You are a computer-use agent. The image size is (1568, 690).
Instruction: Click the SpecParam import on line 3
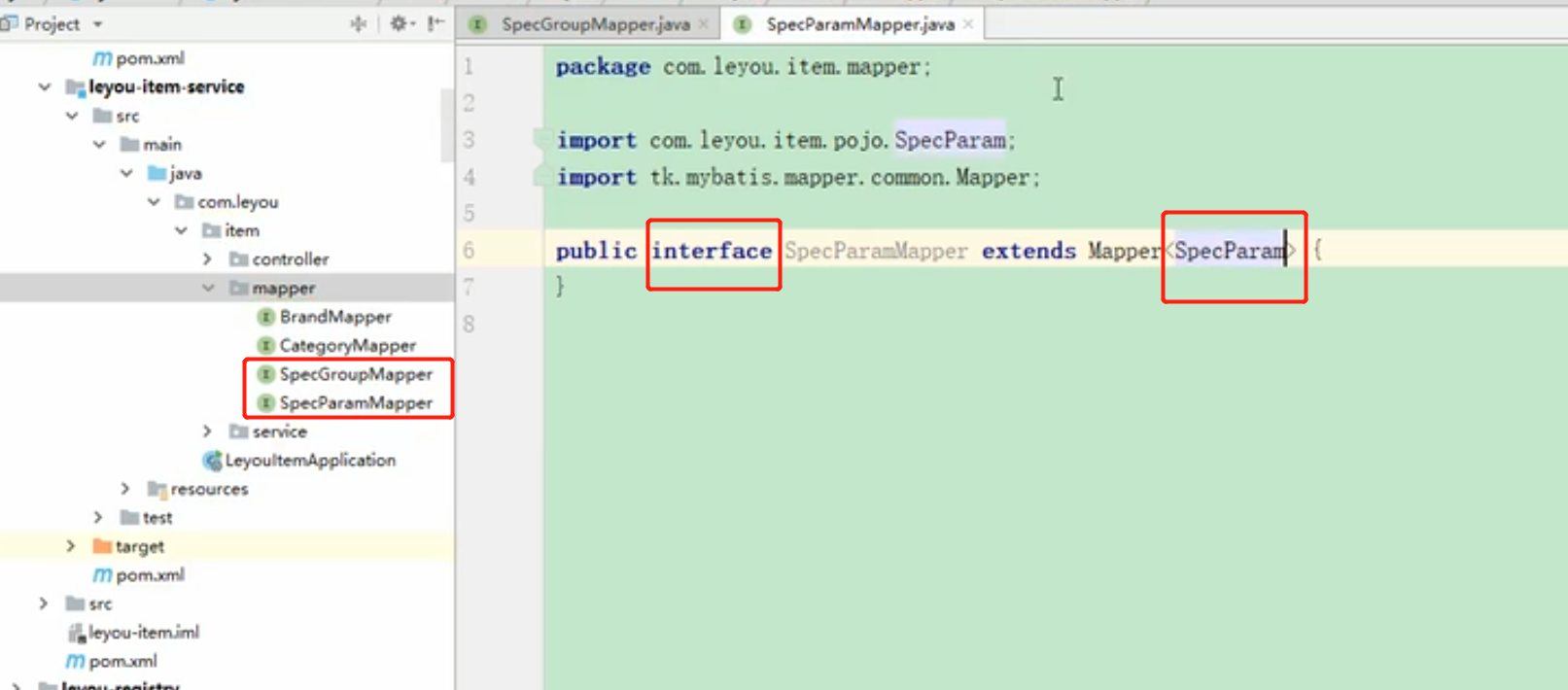(x=950, y=140)
